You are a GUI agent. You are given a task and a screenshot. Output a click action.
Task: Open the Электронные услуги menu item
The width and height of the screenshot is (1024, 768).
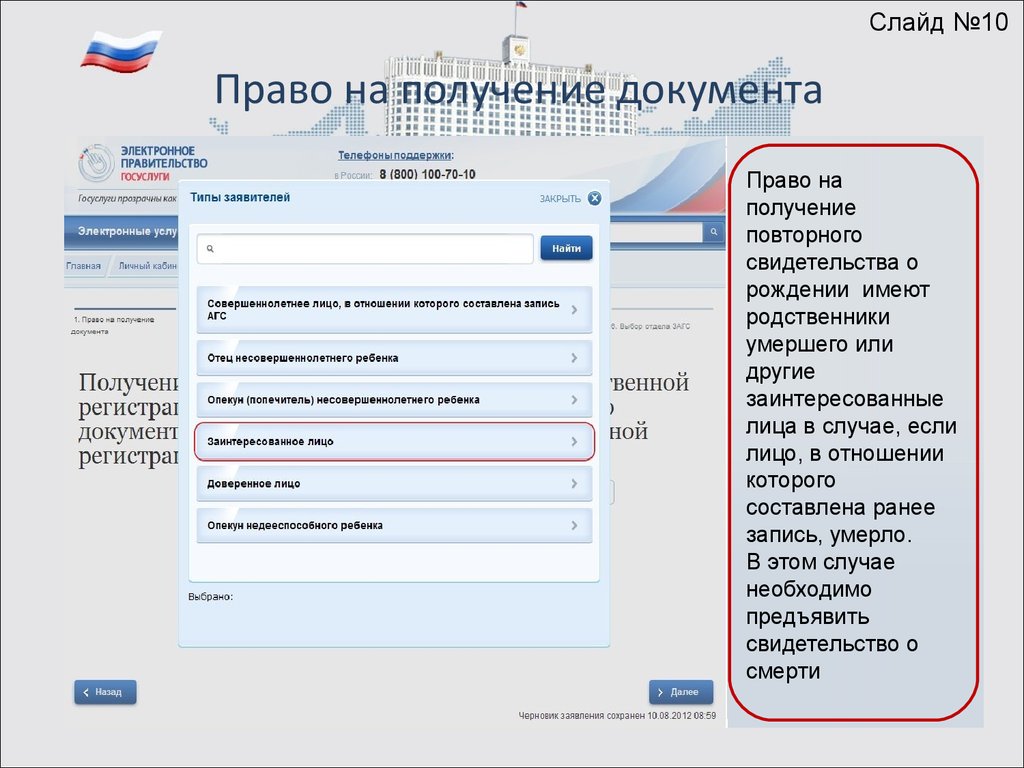pos(127,231)
